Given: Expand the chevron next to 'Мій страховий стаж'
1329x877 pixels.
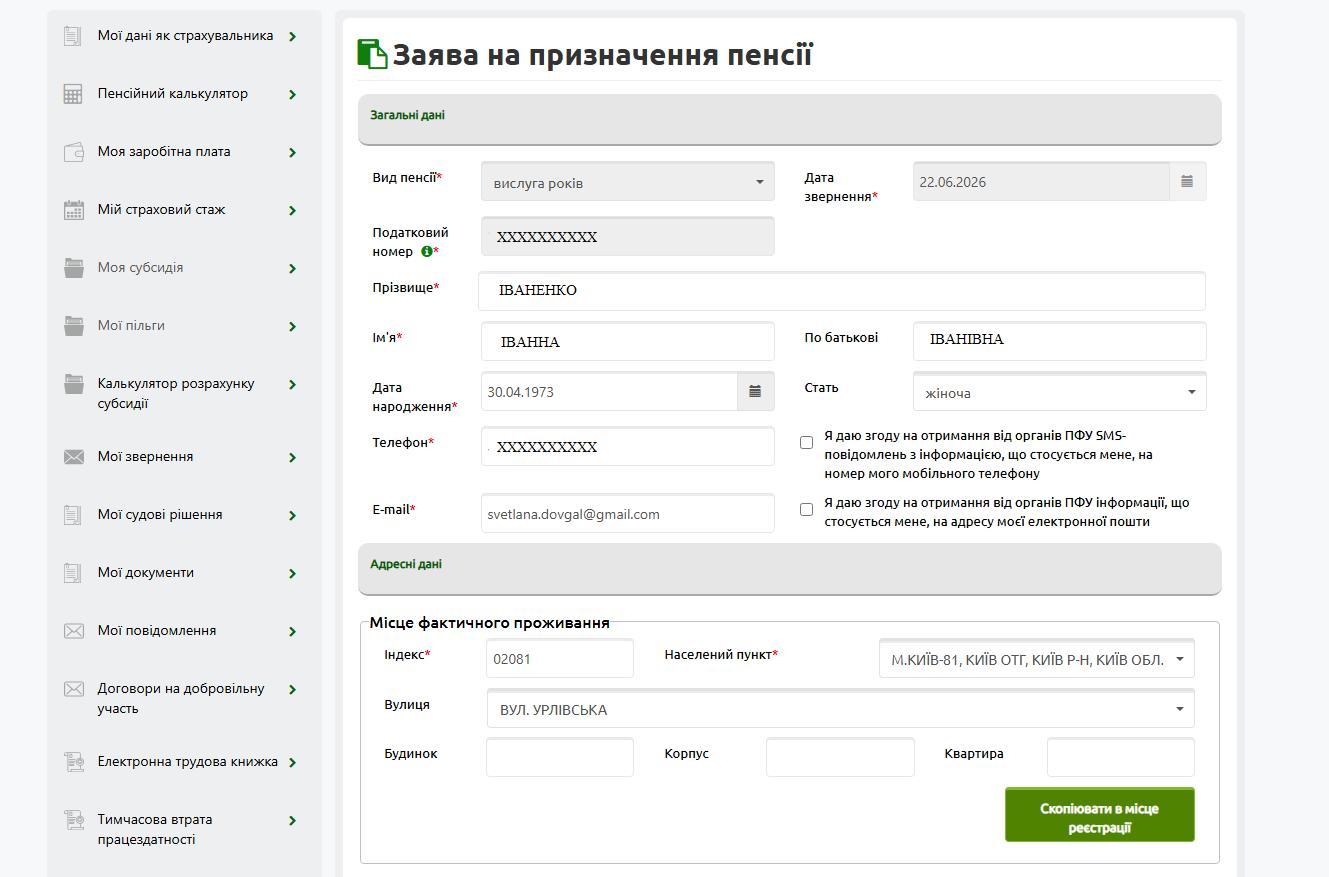Looking at the screenshot, I should [293, 211].
